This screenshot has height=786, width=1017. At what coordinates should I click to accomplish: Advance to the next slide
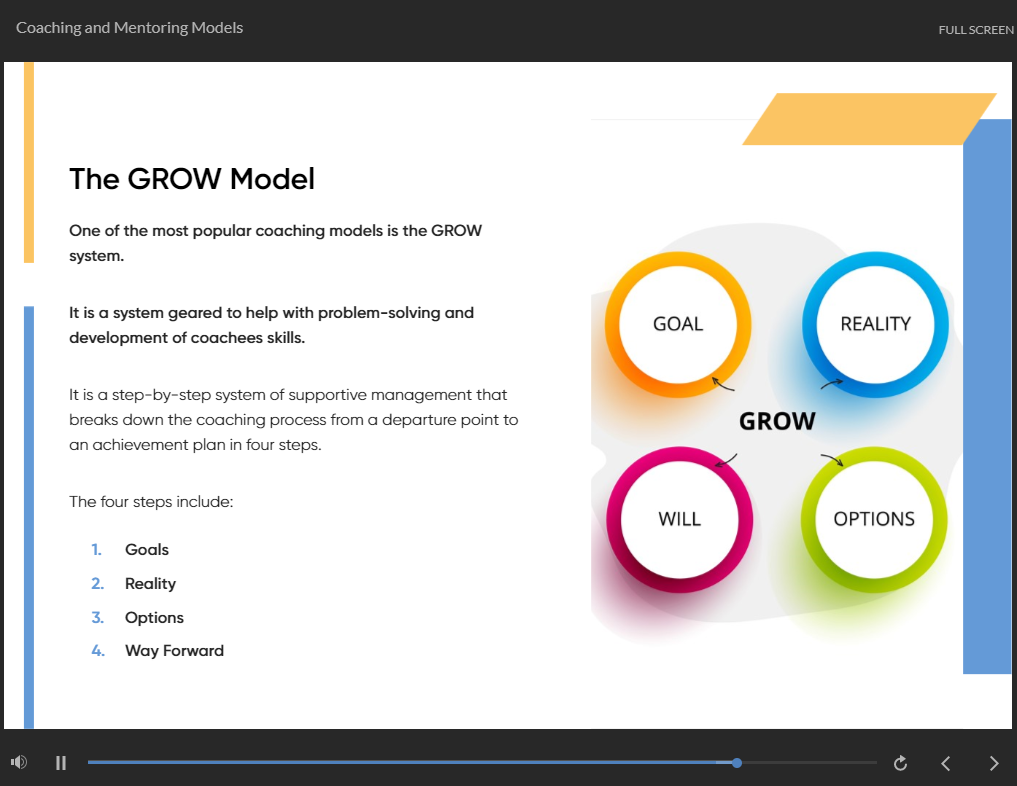tap(993, 763)
